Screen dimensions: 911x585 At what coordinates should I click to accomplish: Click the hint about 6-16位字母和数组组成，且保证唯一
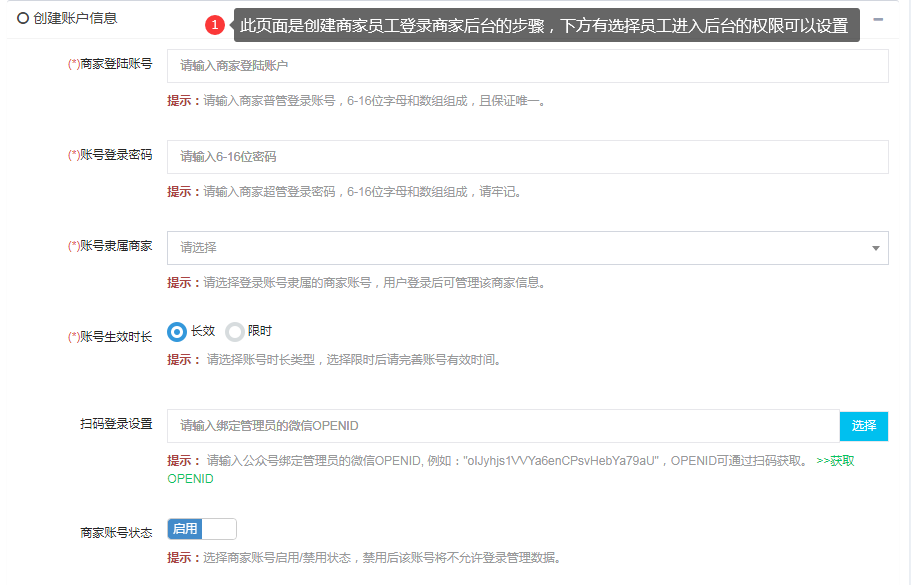(357, 101)
